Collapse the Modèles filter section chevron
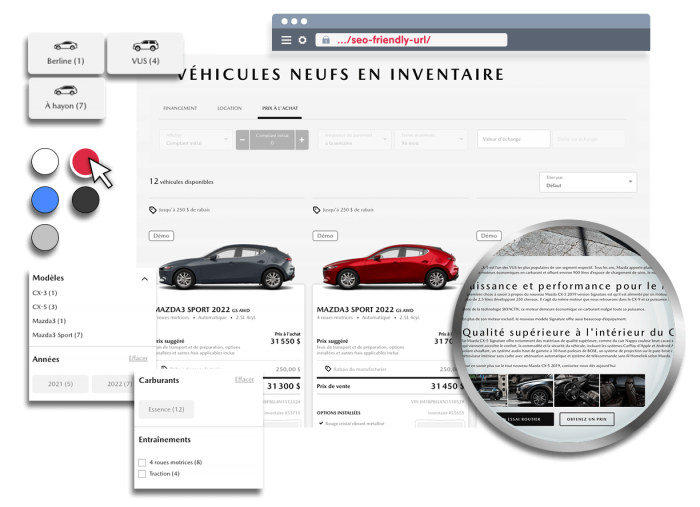 click(145, 279)
